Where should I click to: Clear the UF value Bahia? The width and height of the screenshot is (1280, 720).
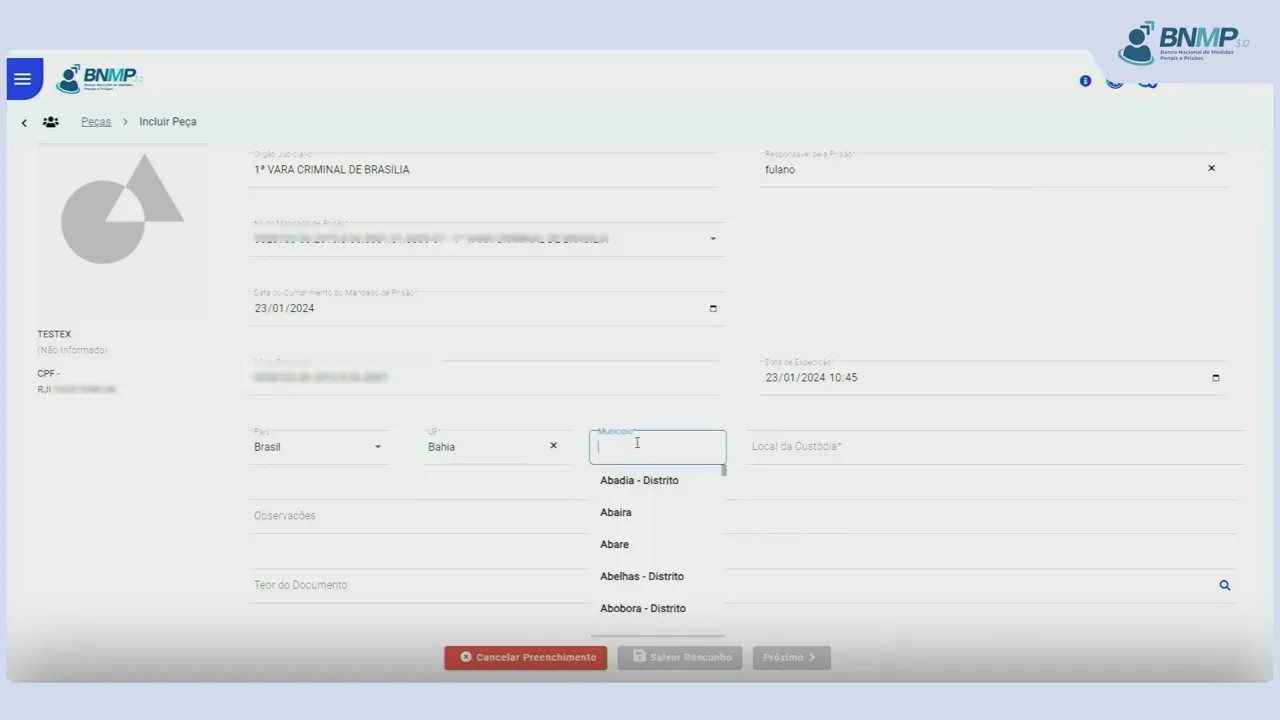pos(553,445)
